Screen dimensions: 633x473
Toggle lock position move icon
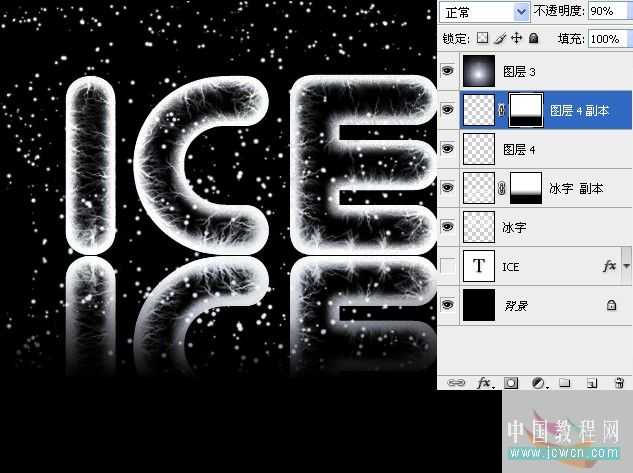coord(516,38)
